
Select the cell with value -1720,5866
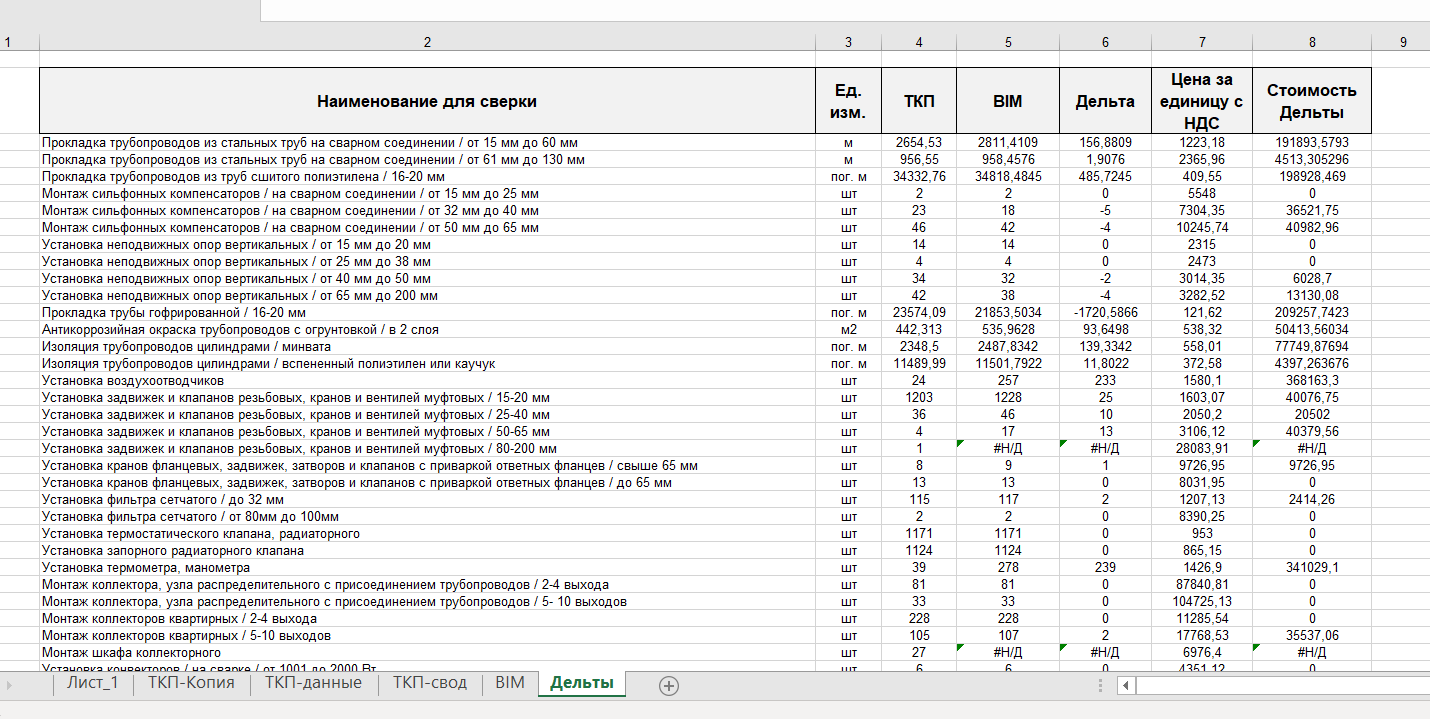(1105, 313)
